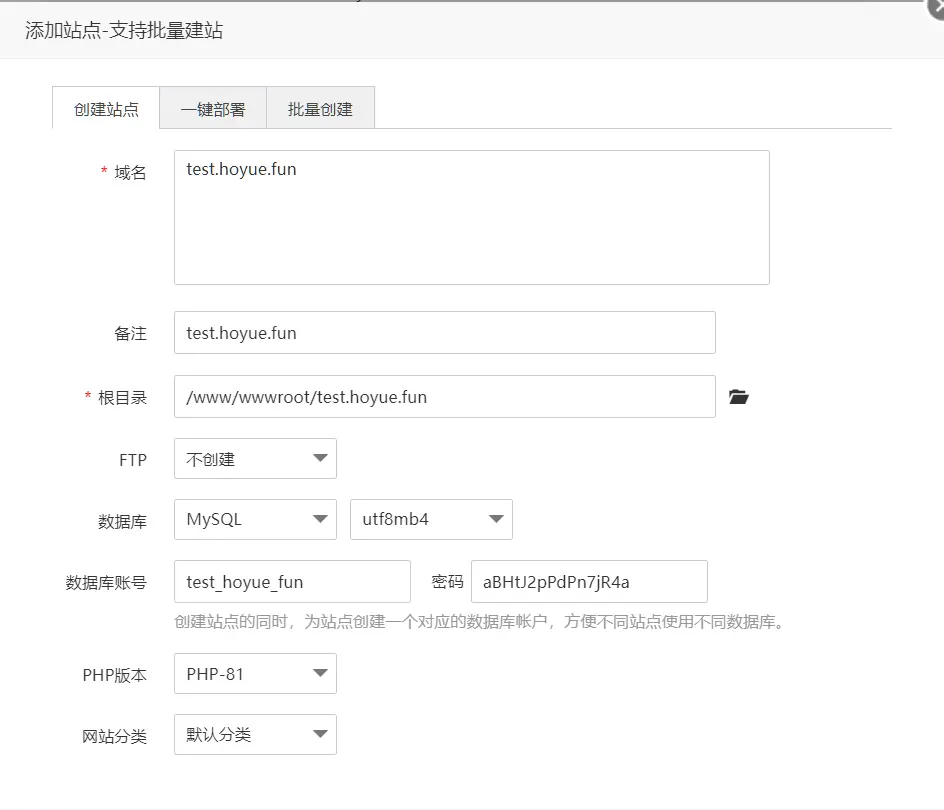Click the 数据库账号 field label

[106, 583]
